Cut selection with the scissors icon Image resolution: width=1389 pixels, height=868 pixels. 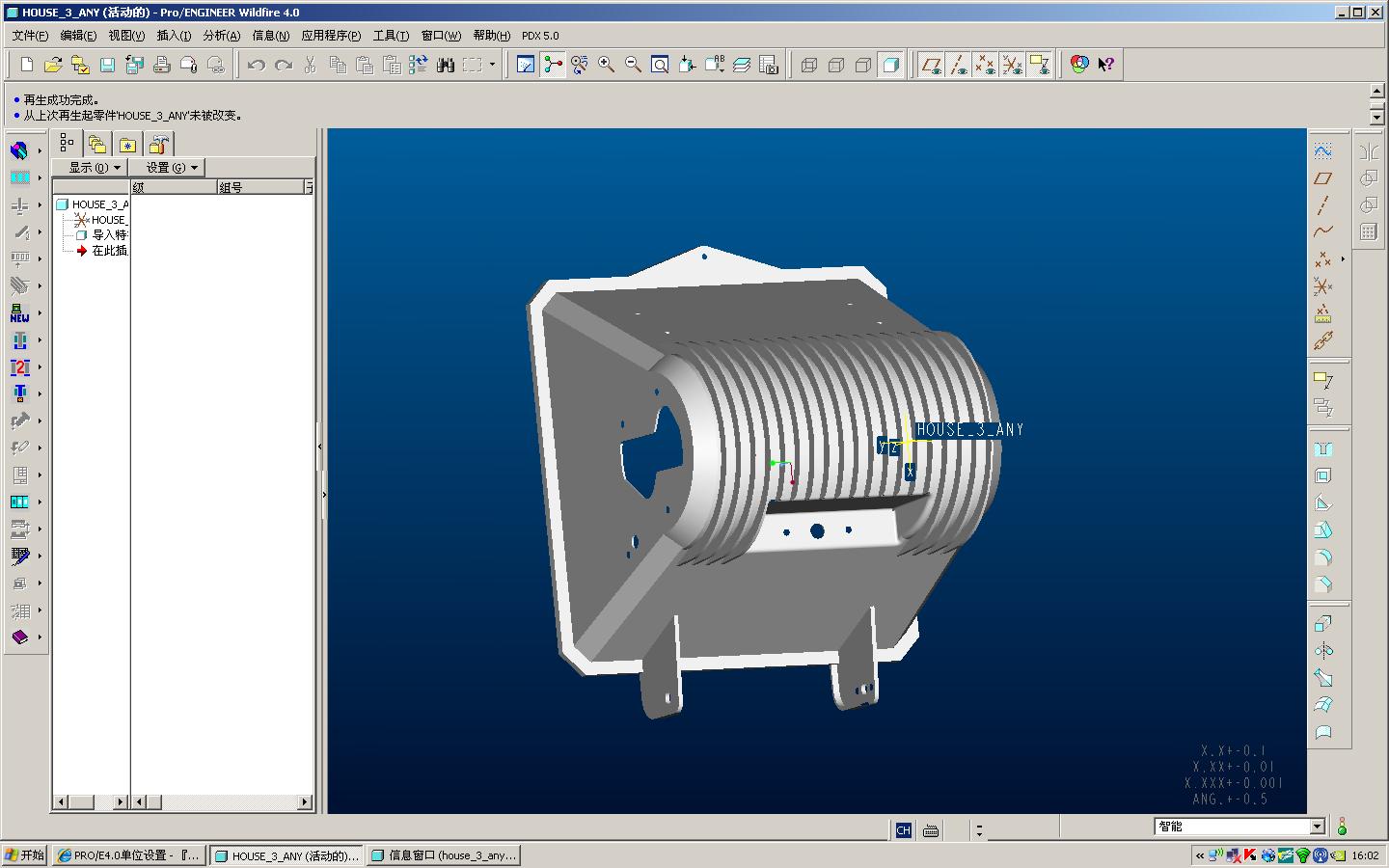[x=311, y=65]
